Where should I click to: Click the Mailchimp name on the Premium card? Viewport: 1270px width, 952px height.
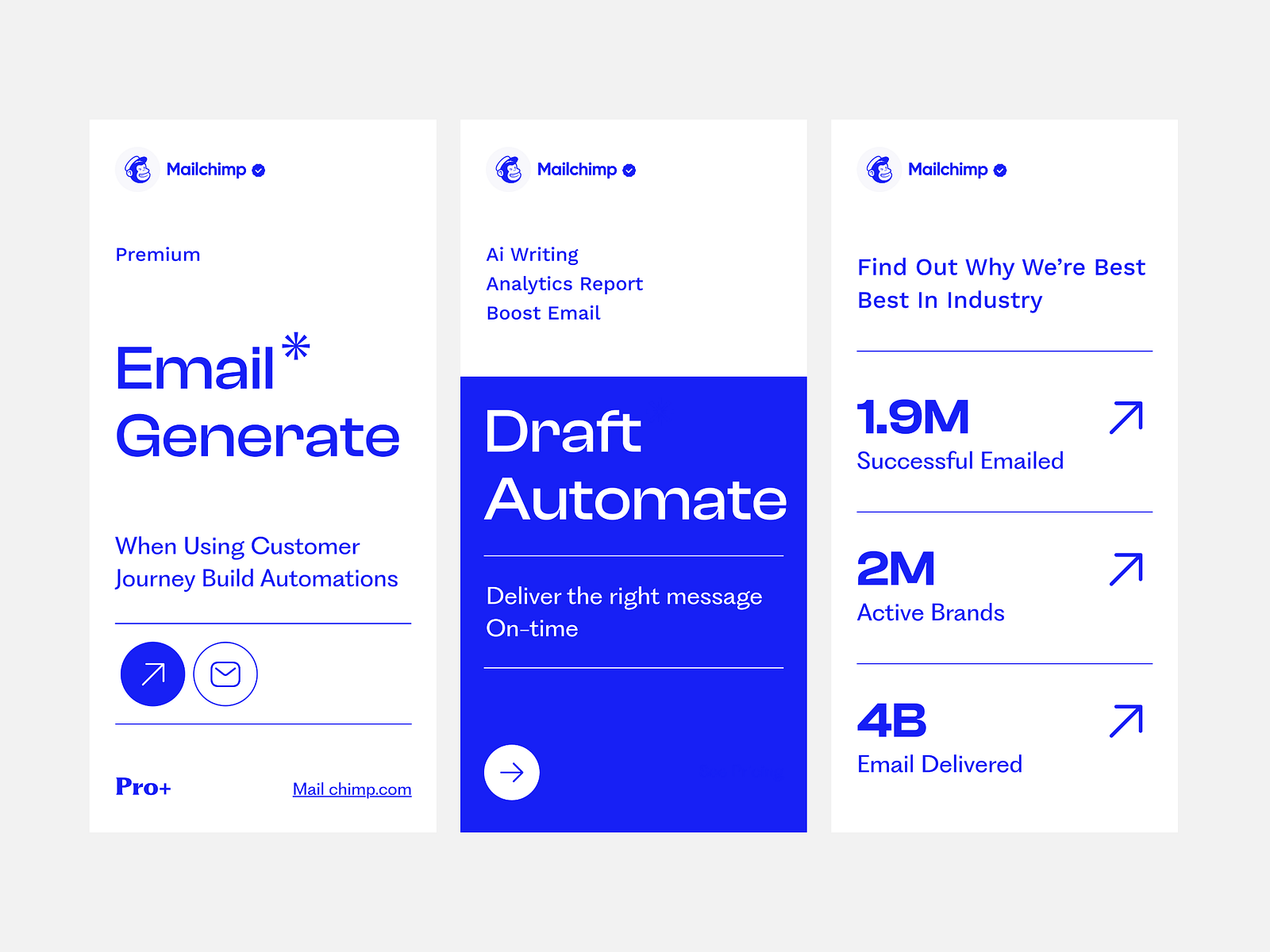point(206,169)
